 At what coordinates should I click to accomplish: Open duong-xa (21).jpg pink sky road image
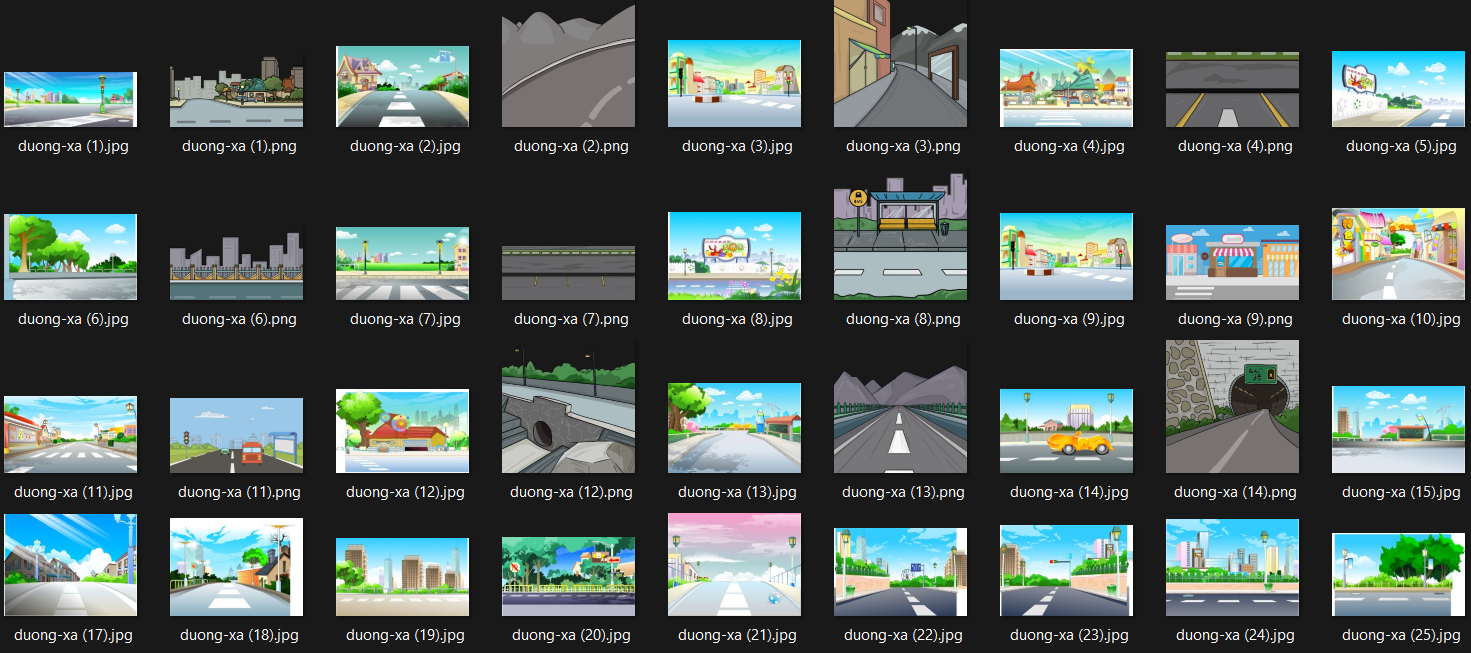(x=734, y=564)
